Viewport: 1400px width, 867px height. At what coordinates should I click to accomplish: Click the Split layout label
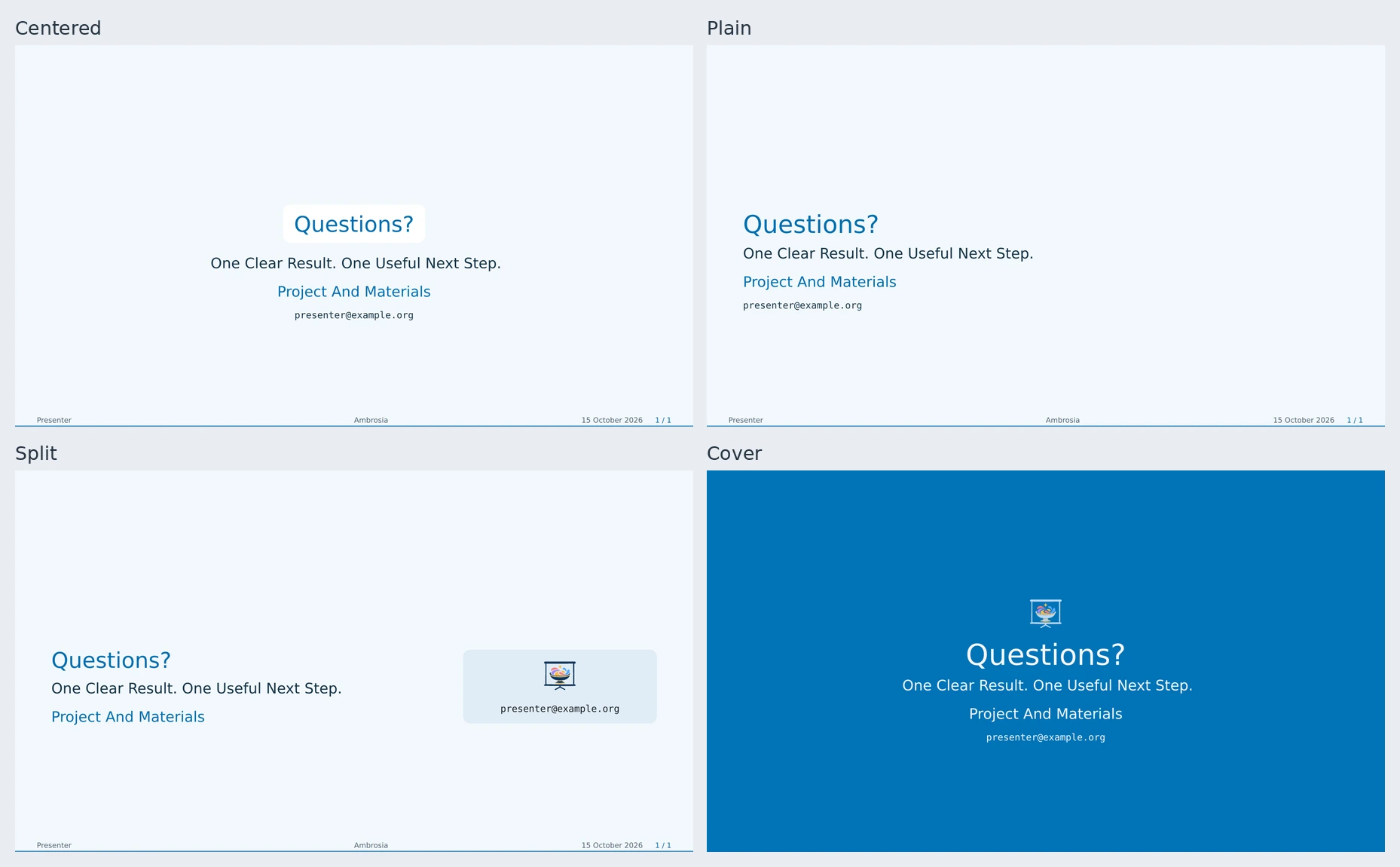[x=36, y=453]
